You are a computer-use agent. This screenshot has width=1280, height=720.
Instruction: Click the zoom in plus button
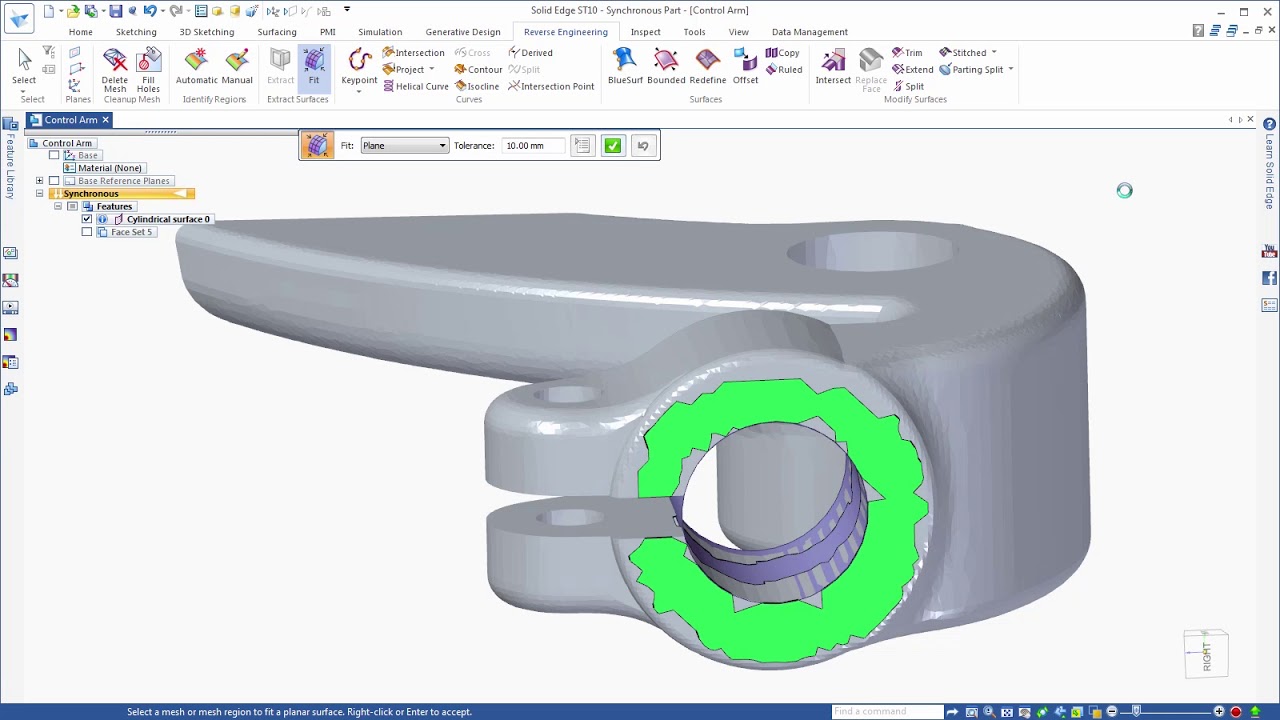click(1219, 712)
